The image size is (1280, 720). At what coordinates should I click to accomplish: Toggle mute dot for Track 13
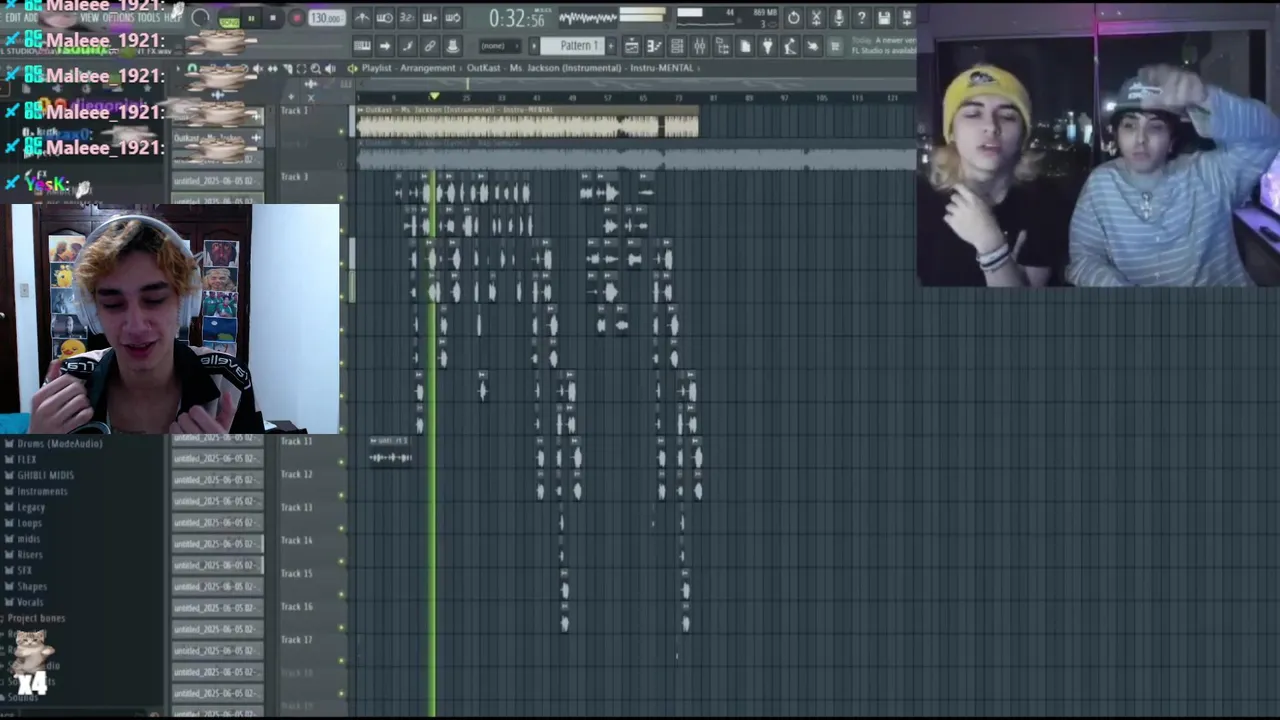point(342,528)
